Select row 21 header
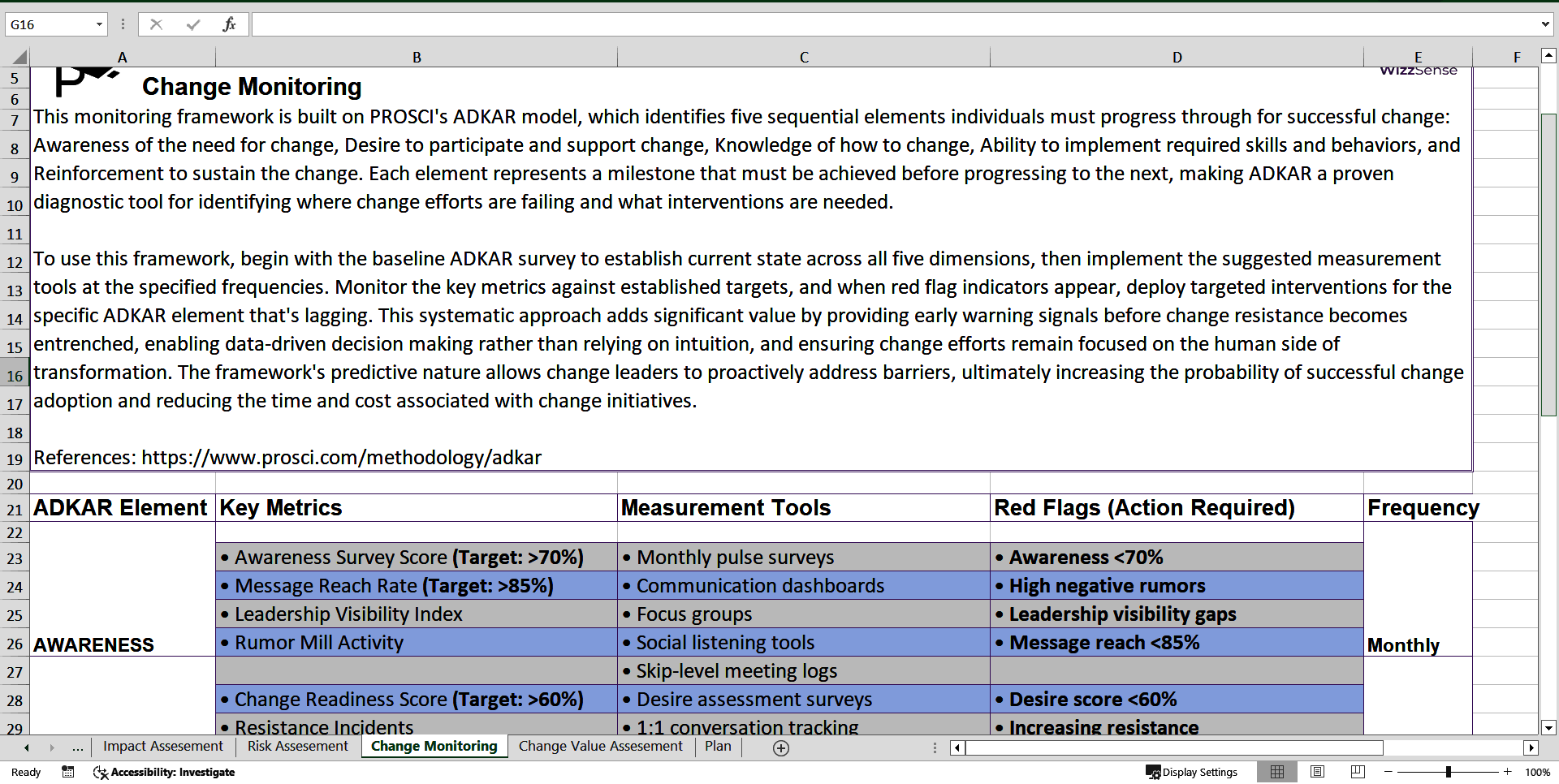Viewport: 1559px width, 784px height. [15, 510]
